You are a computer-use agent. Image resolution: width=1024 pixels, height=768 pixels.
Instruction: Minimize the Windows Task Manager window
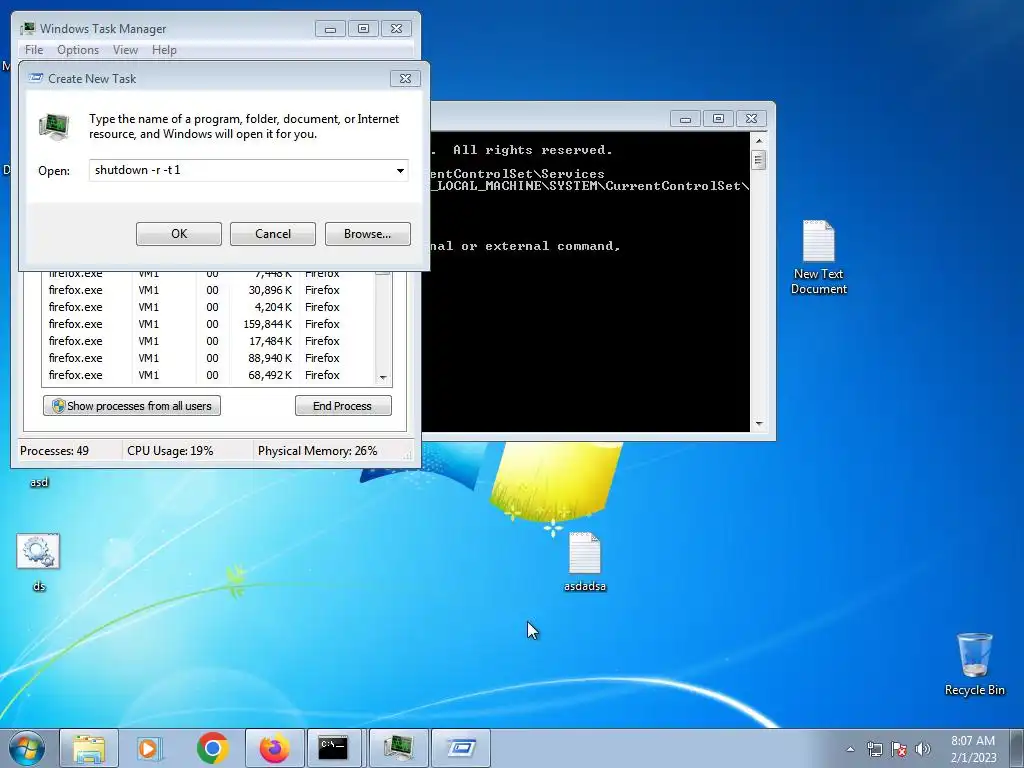pyautogui.click(x=330, y=29)
